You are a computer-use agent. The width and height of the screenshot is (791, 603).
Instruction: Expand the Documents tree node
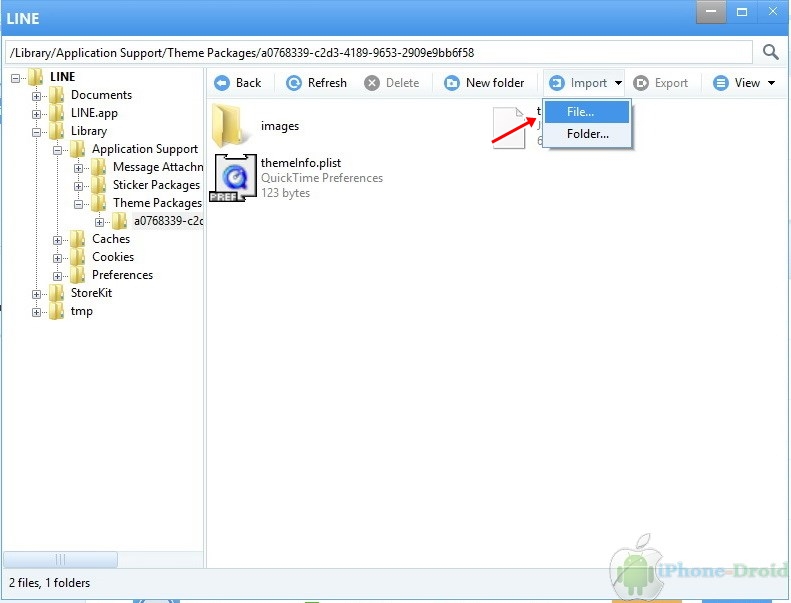[36, 96]
